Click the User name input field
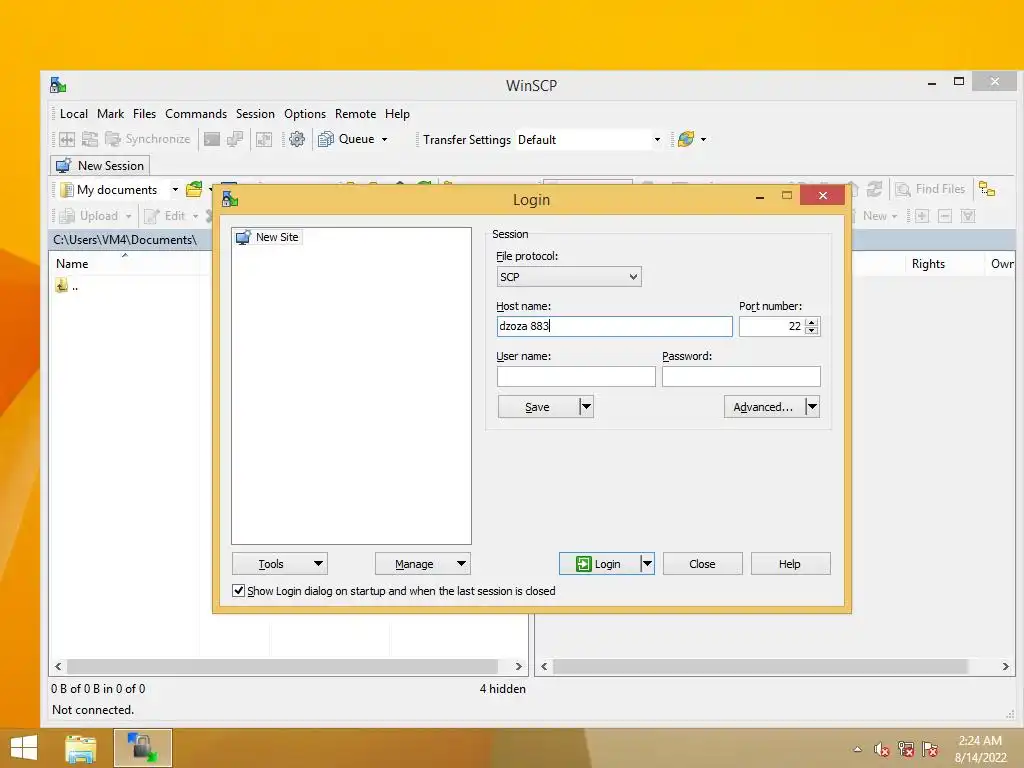The width and height of the screenshot is (1024, 768). click(576, 377)
